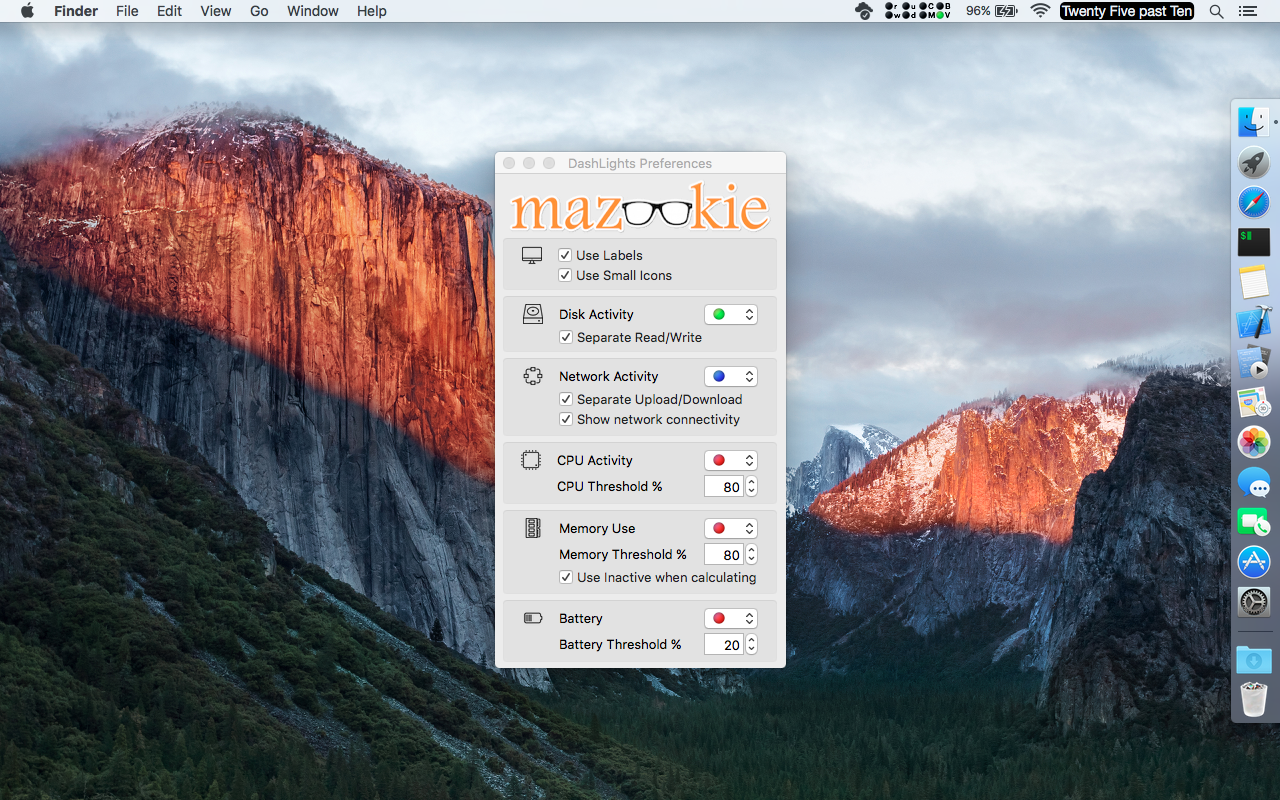Click the Network Activity label
Screen dimensions: 1280x800
pos(608,376)
